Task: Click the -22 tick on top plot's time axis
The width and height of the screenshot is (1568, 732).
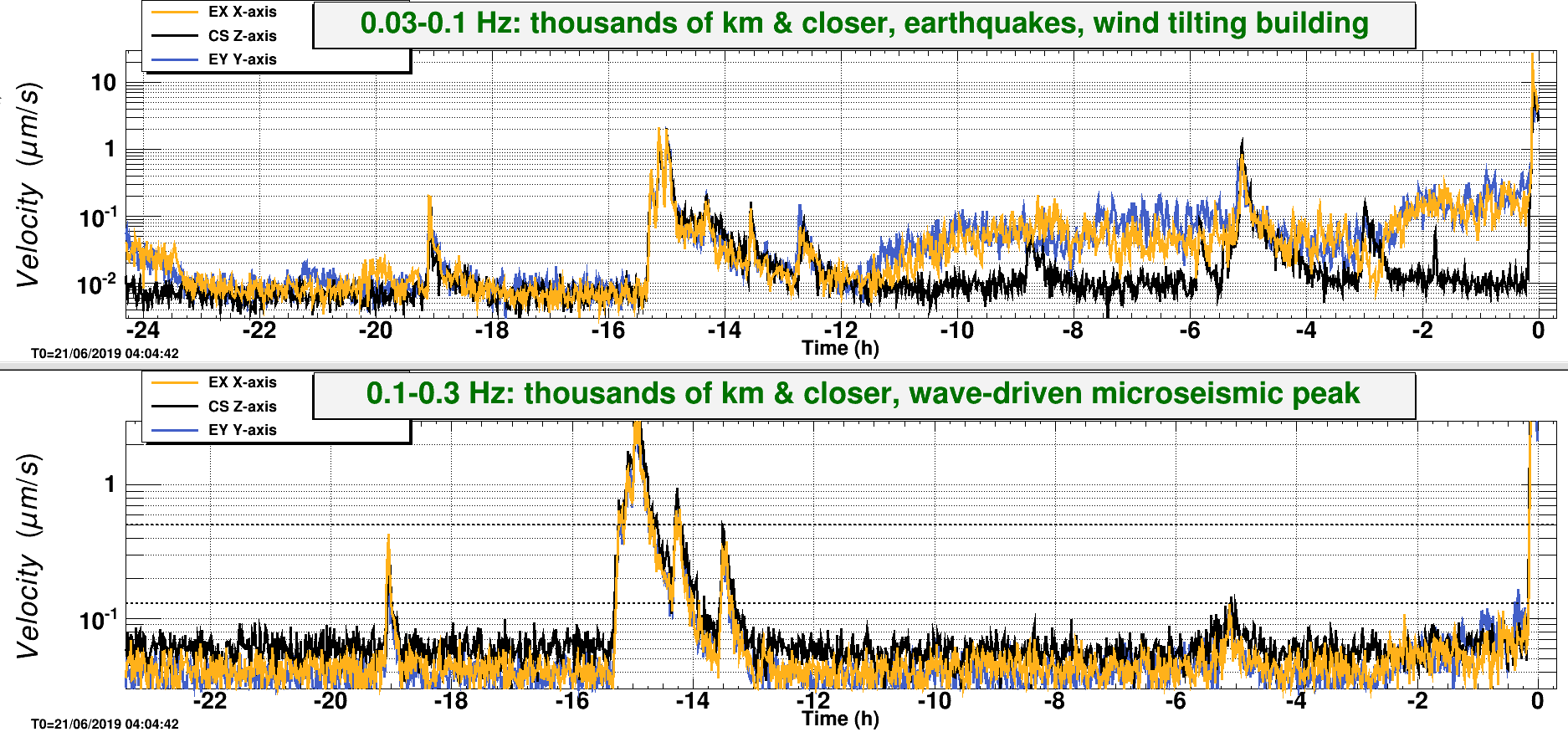Action: tap(259, 330)
